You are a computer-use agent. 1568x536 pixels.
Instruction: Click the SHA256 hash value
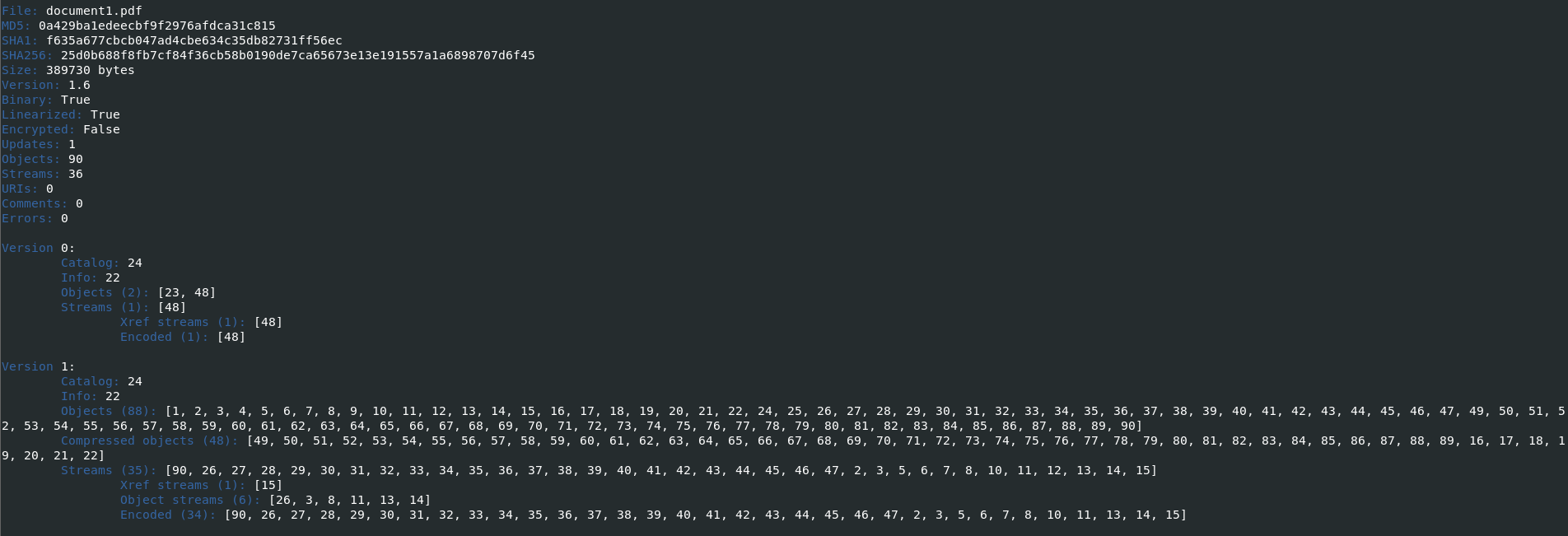(x=297, y=55)
